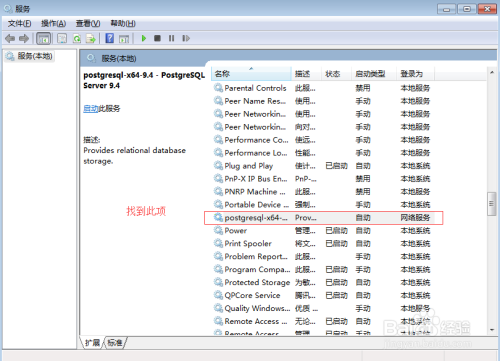Switch to the 扩展 tab

(92, 343)
